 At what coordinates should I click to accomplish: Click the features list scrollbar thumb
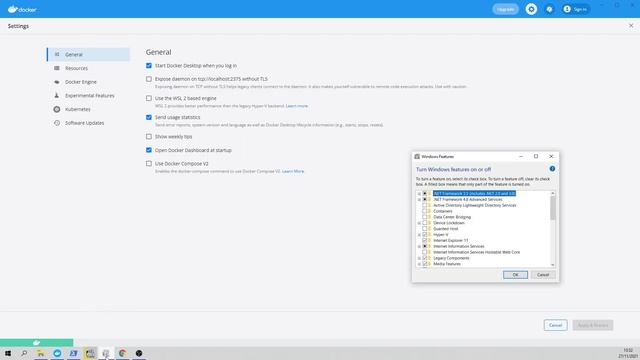pos(553,208)
